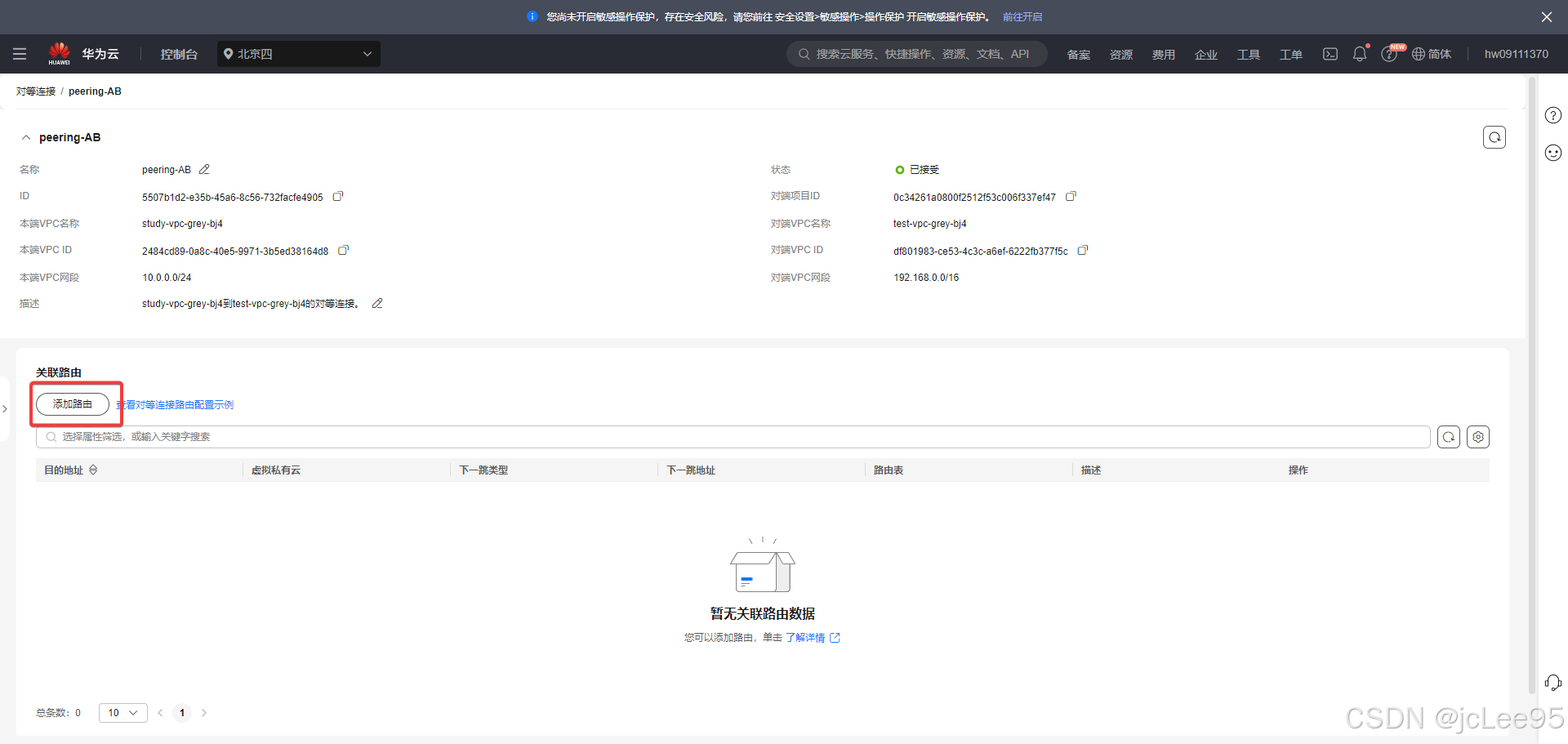Focus the route attribute filter search box
1568x744 pixels.
coord(733,437)
